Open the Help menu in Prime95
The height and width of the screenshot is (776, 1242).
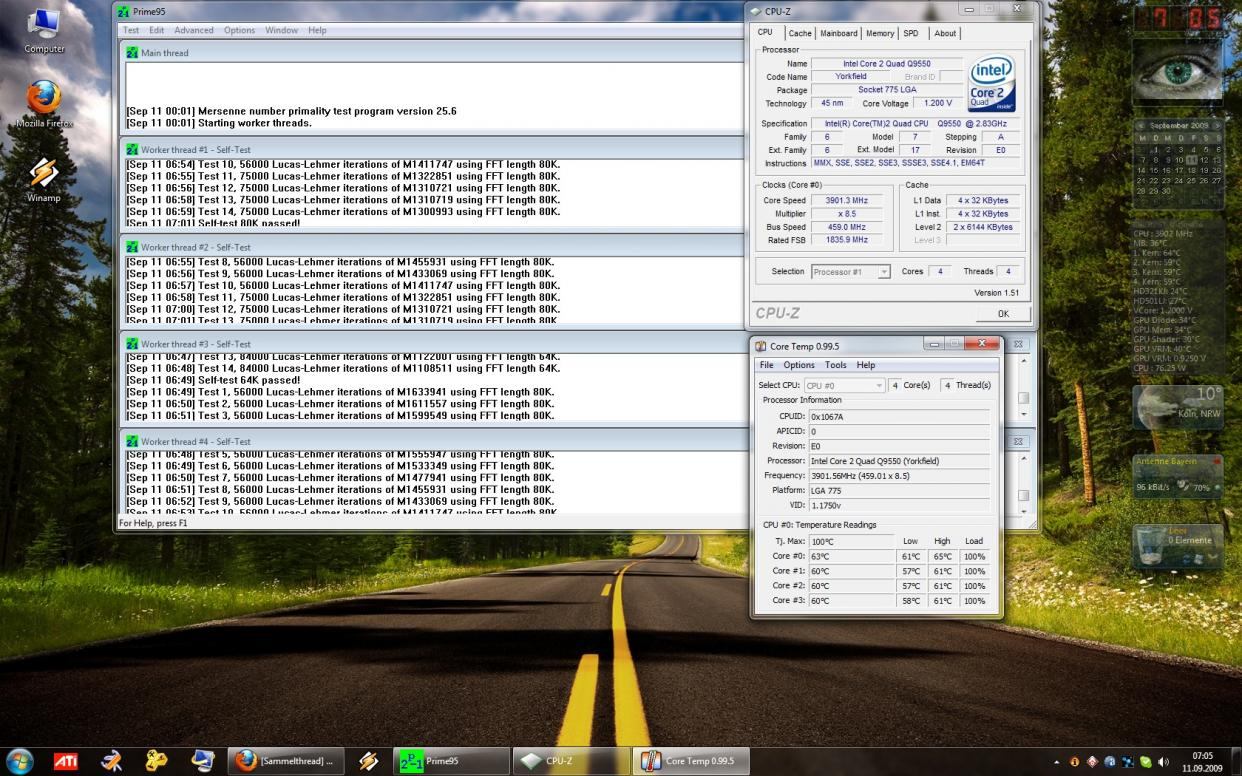317,30
